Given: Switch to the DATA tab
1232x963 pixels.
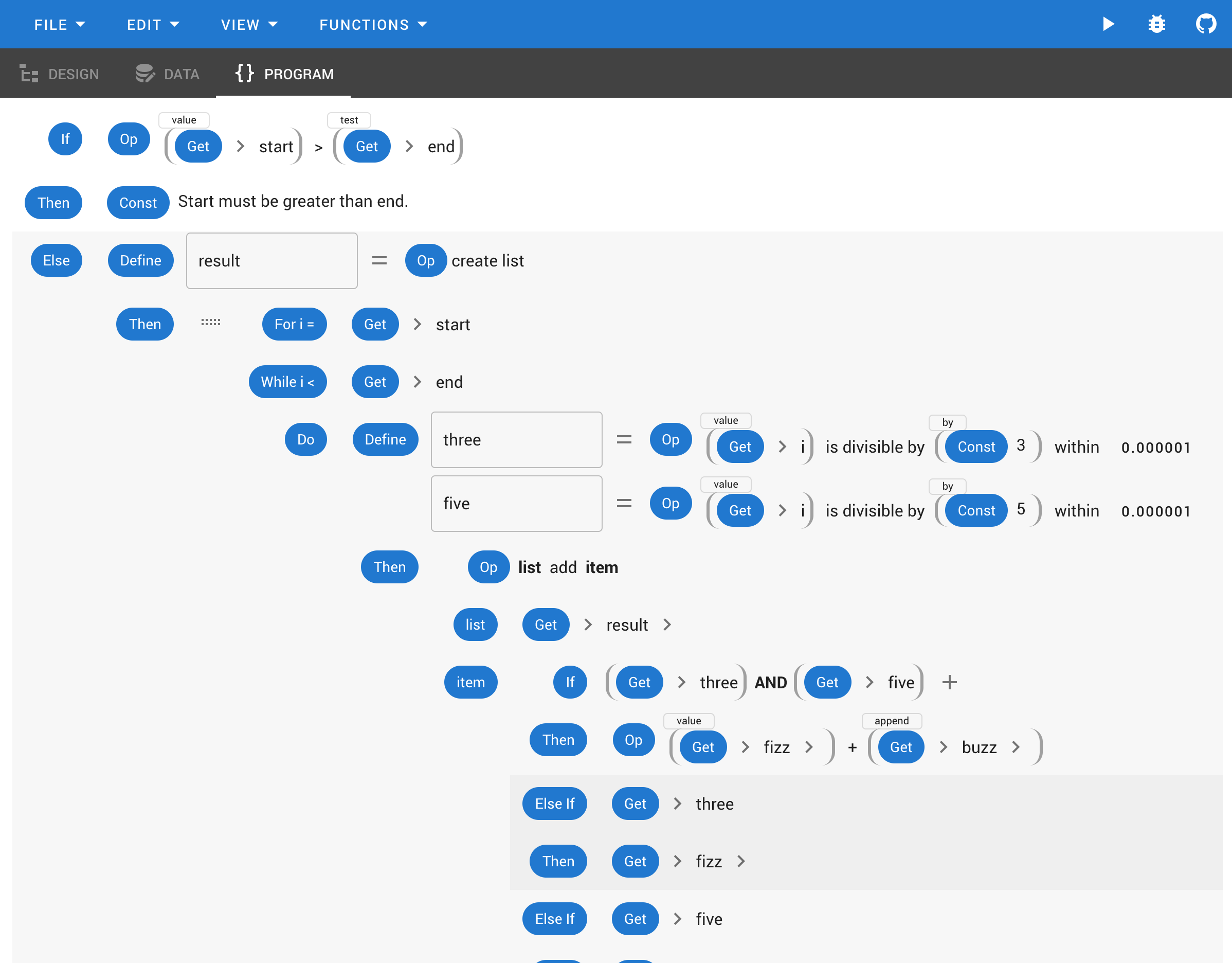Looking at the screenshot, I should [168, 73].
